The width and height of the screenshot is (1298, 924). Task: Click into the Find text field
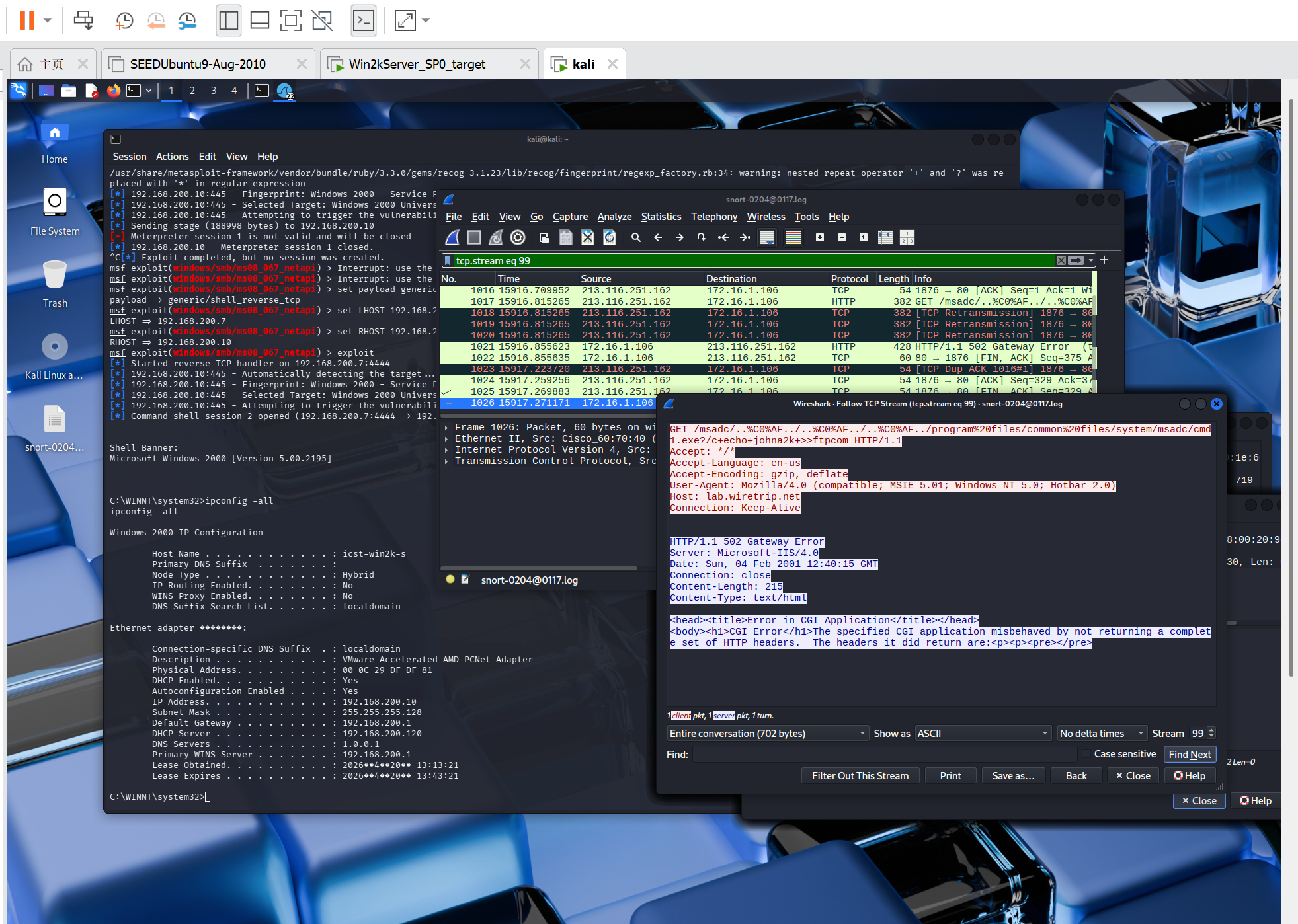pos(885,755)
